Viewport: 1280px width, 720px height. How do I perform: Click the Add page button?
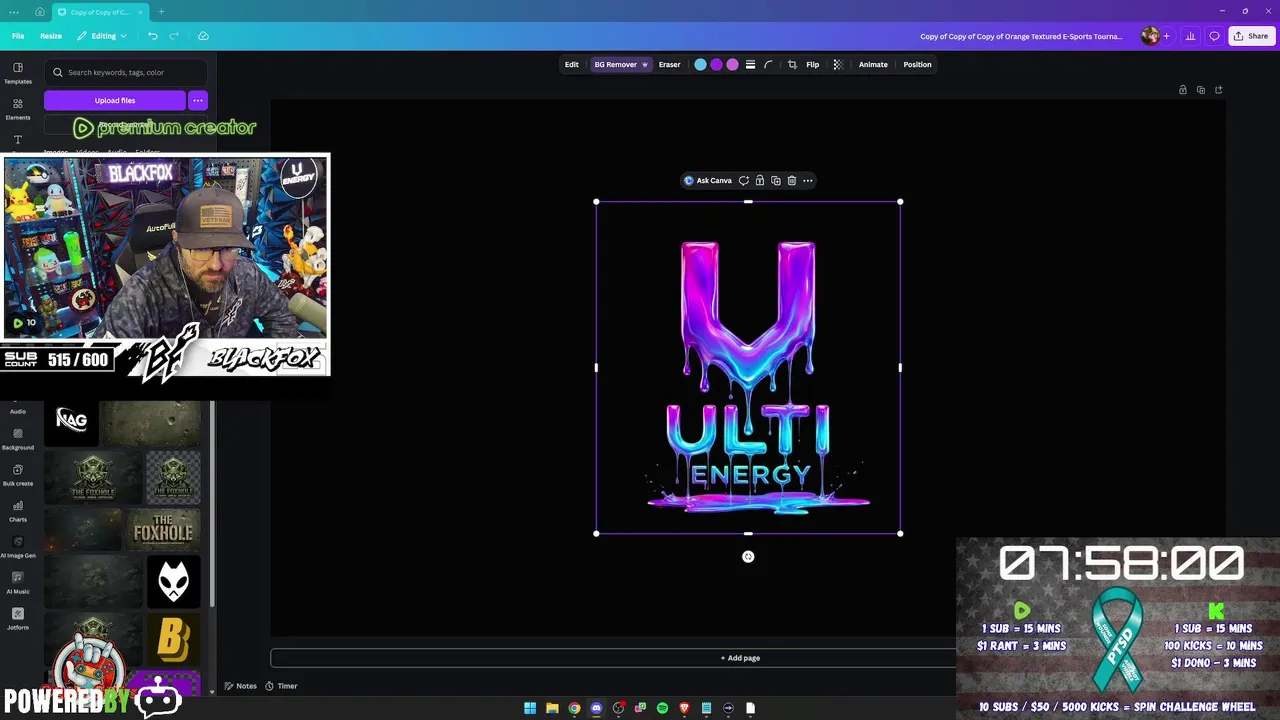(x=740, y=658)
